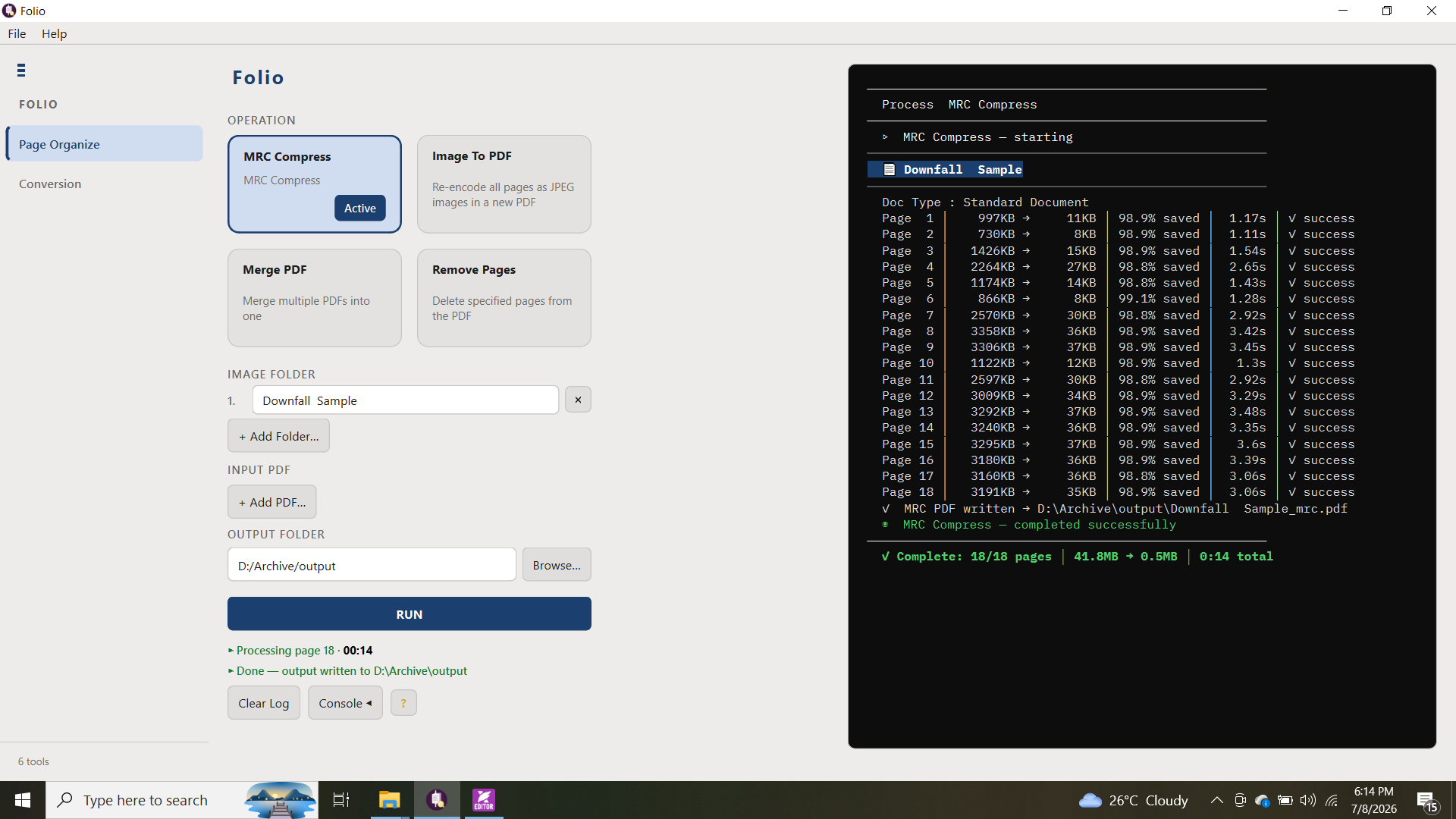Choose the Merge PDF operation
The width and height of the screenshot is (1456, 819).
coord(315,298)
